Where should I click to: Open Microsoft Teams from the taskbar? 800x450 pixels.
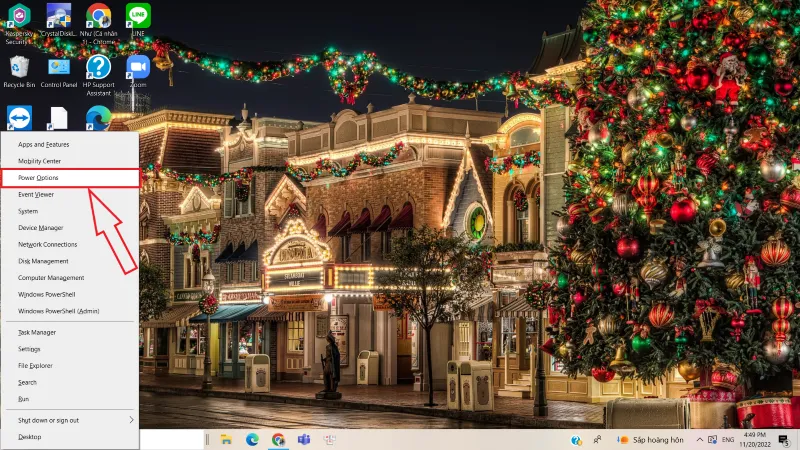[303, 439]
